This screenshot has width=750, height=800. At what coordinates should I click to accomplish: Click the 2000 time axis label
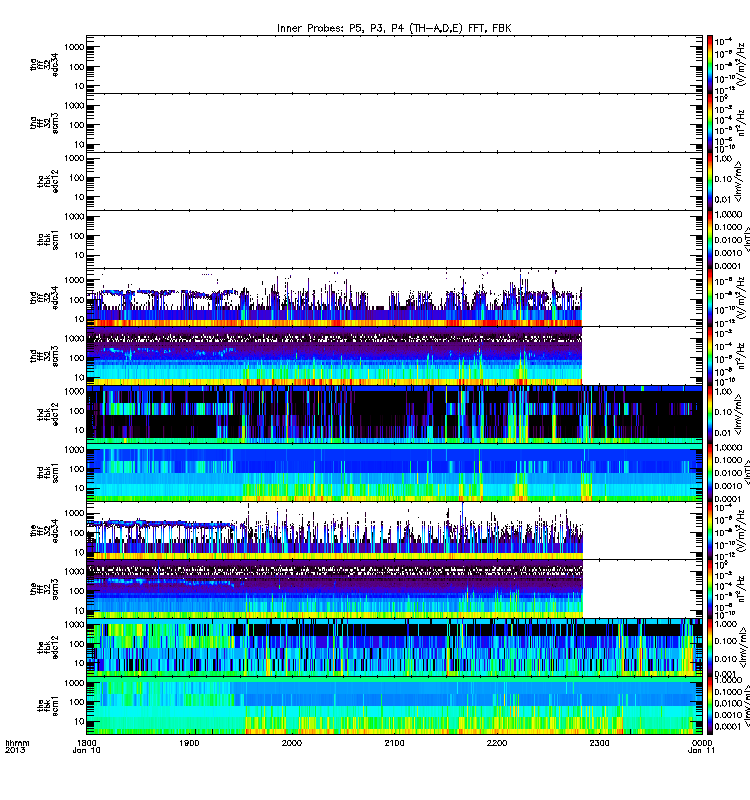291,743
